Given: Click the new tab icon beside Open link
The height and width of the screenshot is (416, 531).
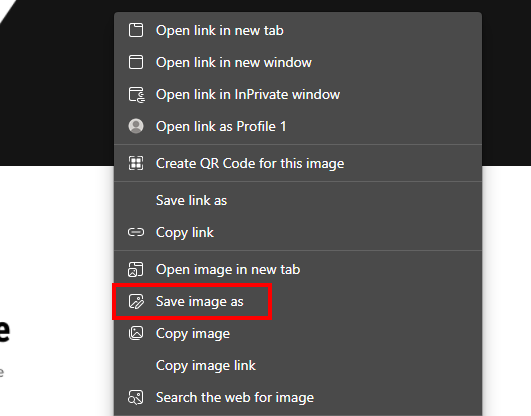Looking at the screenshot, I should coord(136,30).
